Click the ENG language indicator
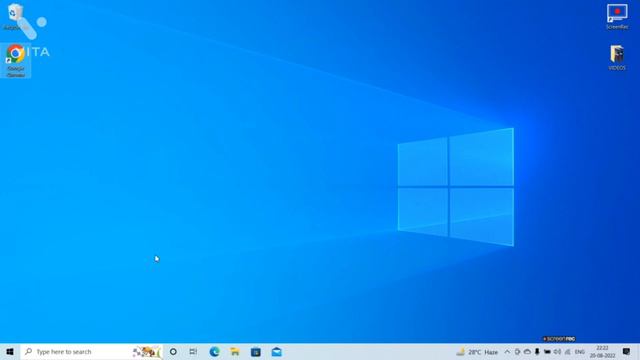Screen dimensions: 640x360 (580, 351)
